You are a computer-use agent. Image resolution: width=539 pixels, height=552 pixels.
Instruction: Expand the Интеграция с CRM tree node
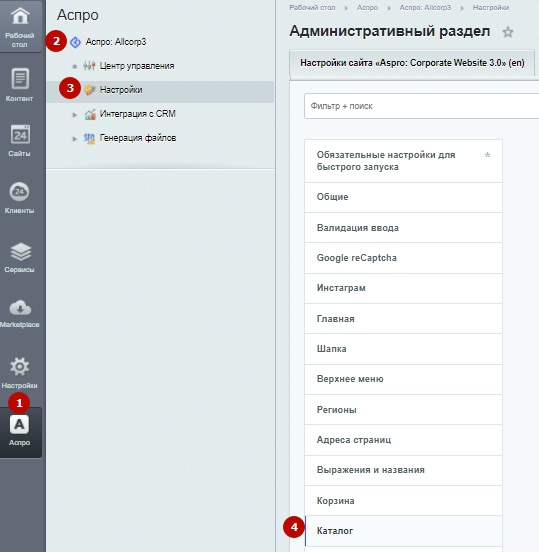coord(74,115)
